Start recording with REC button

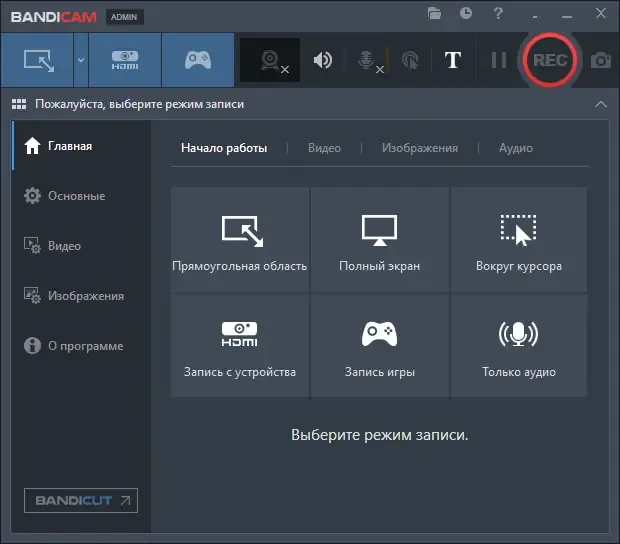click(x=550, y=60)
